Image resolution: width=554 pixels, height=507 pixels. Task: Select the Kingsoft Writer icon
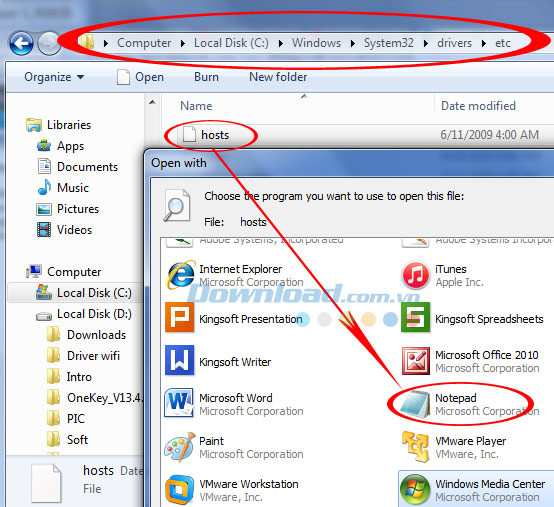[179, 360]
